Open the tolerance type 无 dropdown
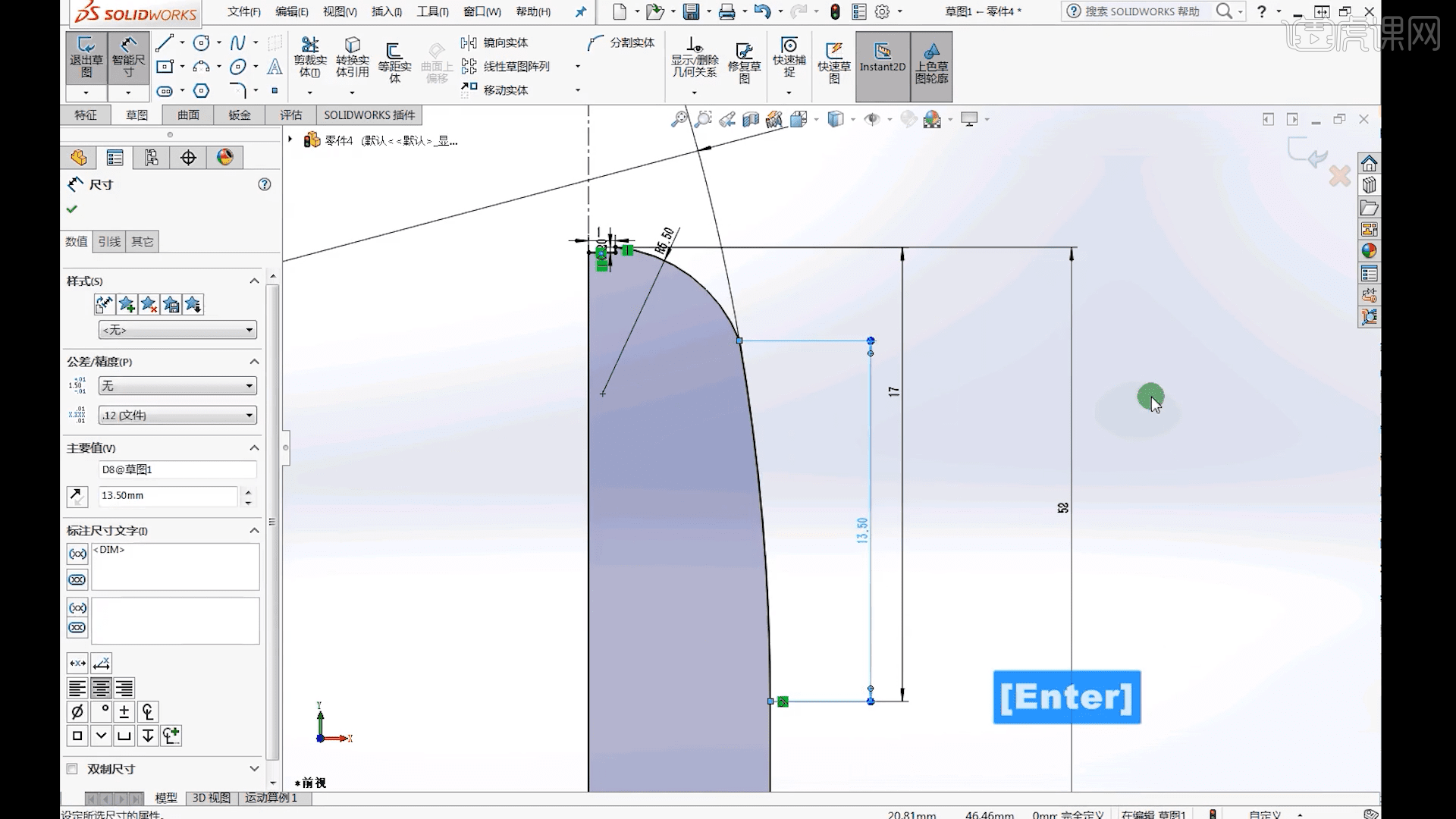The height and width of the screenshot is (819, 1456). 177,386
